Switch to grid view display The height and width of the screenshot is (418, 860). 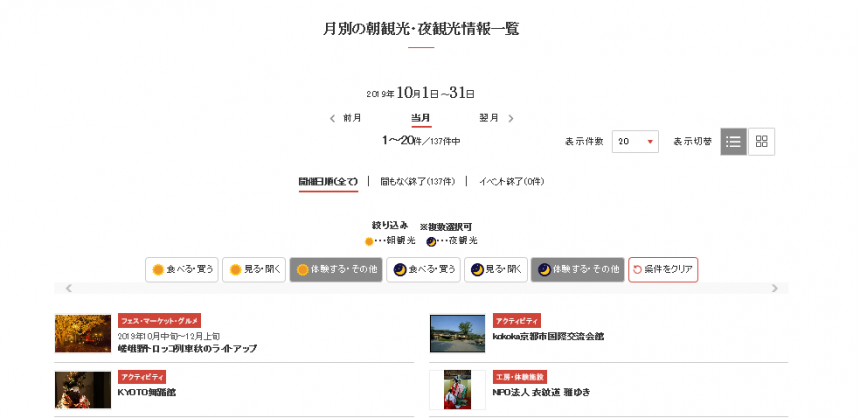pos(761,142)
